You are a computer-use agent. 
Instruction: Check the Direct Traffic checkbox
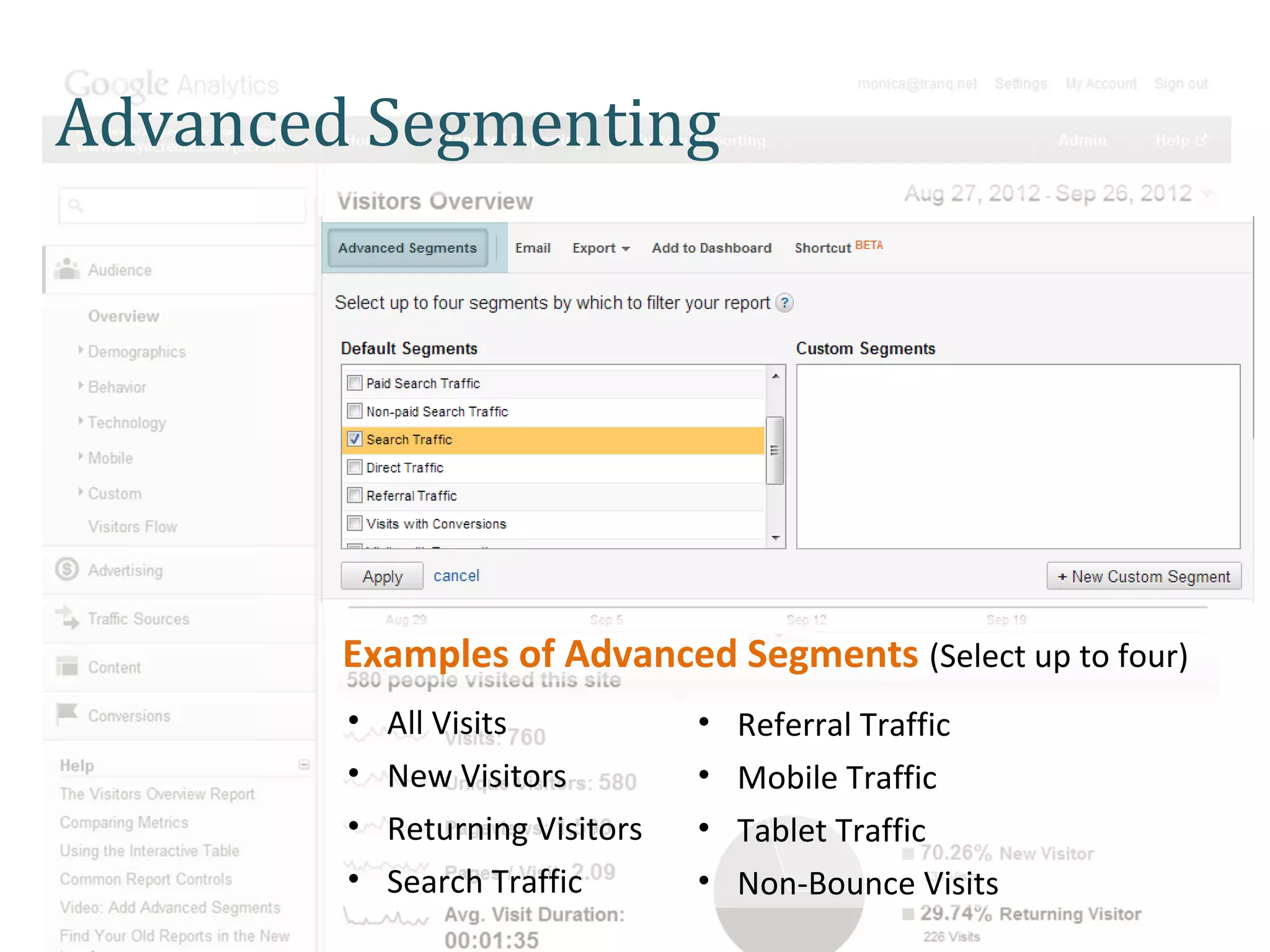355,467
